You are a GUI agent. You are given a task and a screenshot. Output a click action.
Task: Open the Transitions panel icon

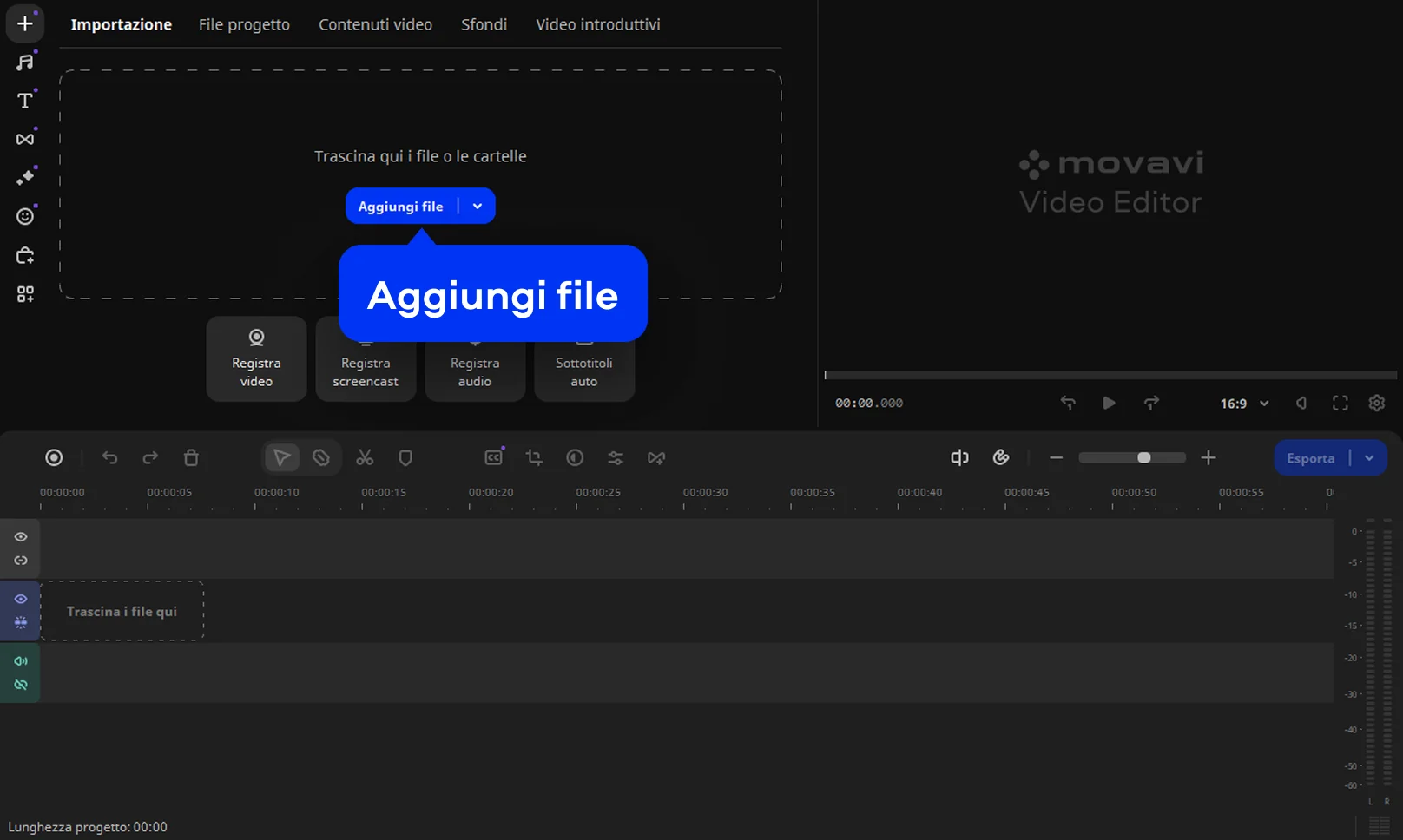click(x=25, y=139)
